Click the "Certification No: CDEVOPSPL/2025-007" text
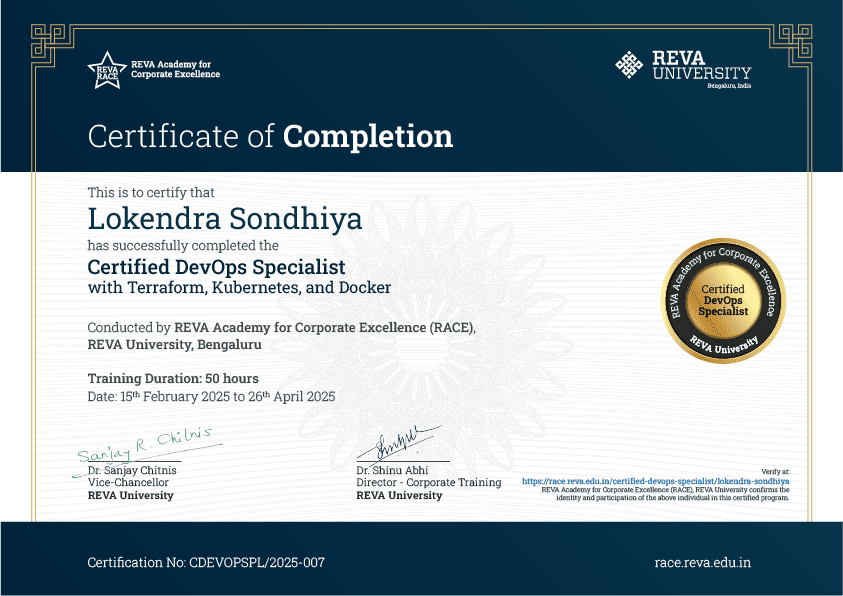The image size is (843, 596). tap(206, 563)
